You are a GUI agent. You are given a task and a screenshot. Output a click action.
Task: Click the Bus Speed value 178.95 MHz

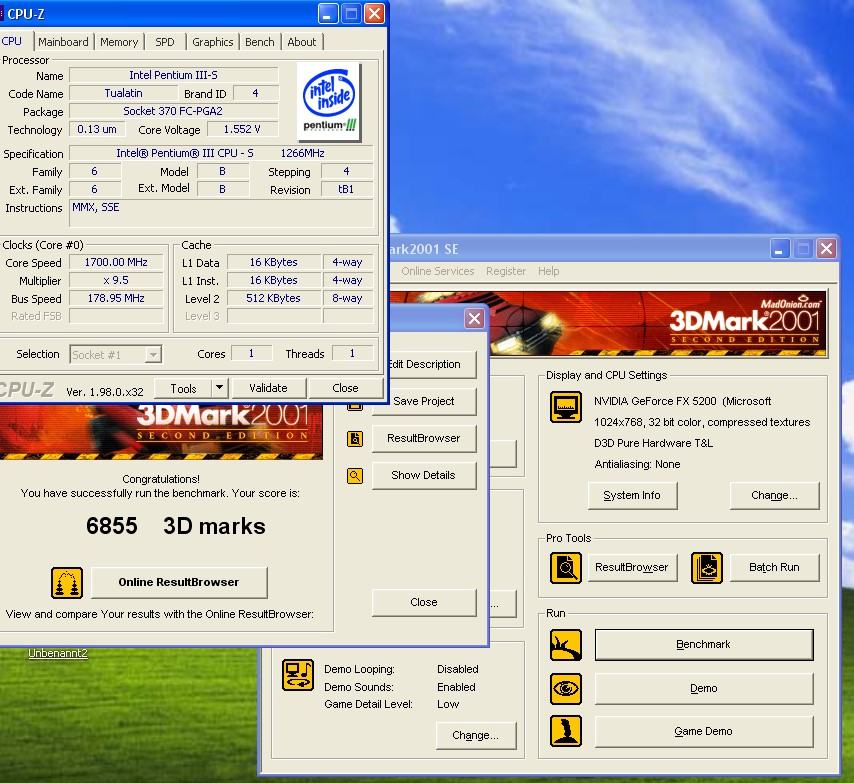[116, 298]
